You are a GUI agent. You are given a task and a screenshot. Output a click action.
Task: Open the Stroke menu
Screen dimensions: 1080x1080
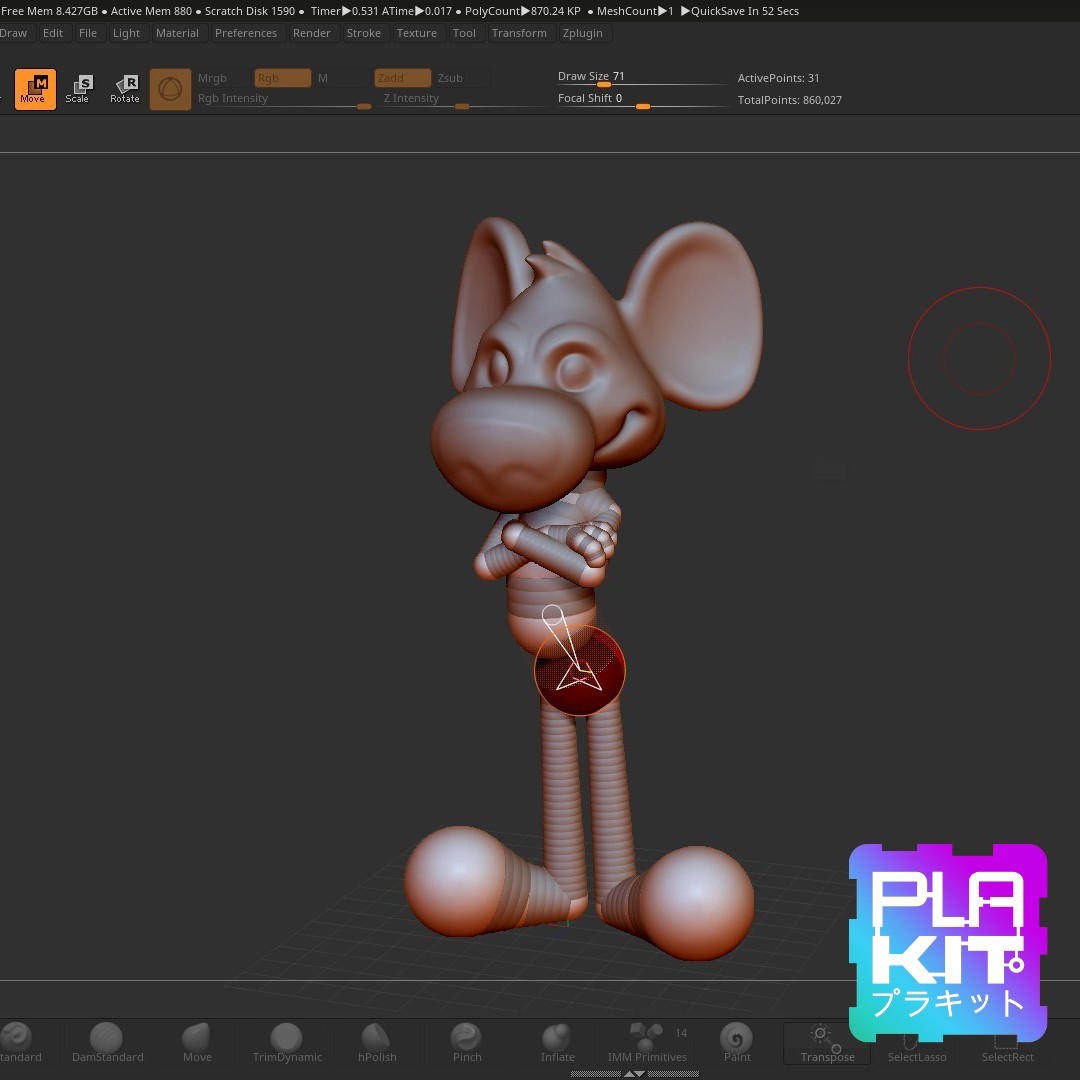[363, 33]
